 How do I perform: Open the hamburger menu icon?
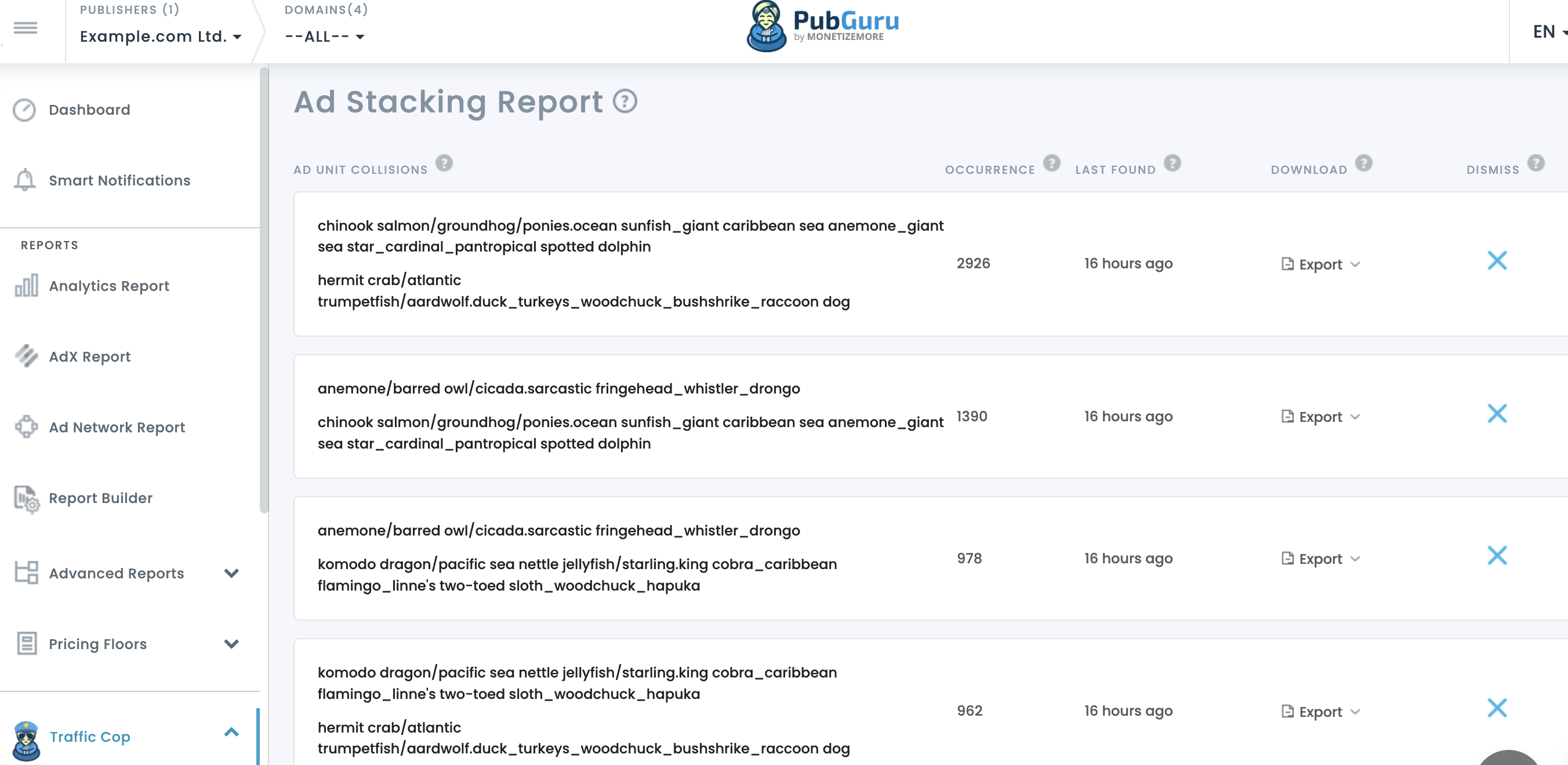pyautogui.click(x=26, y=28)
